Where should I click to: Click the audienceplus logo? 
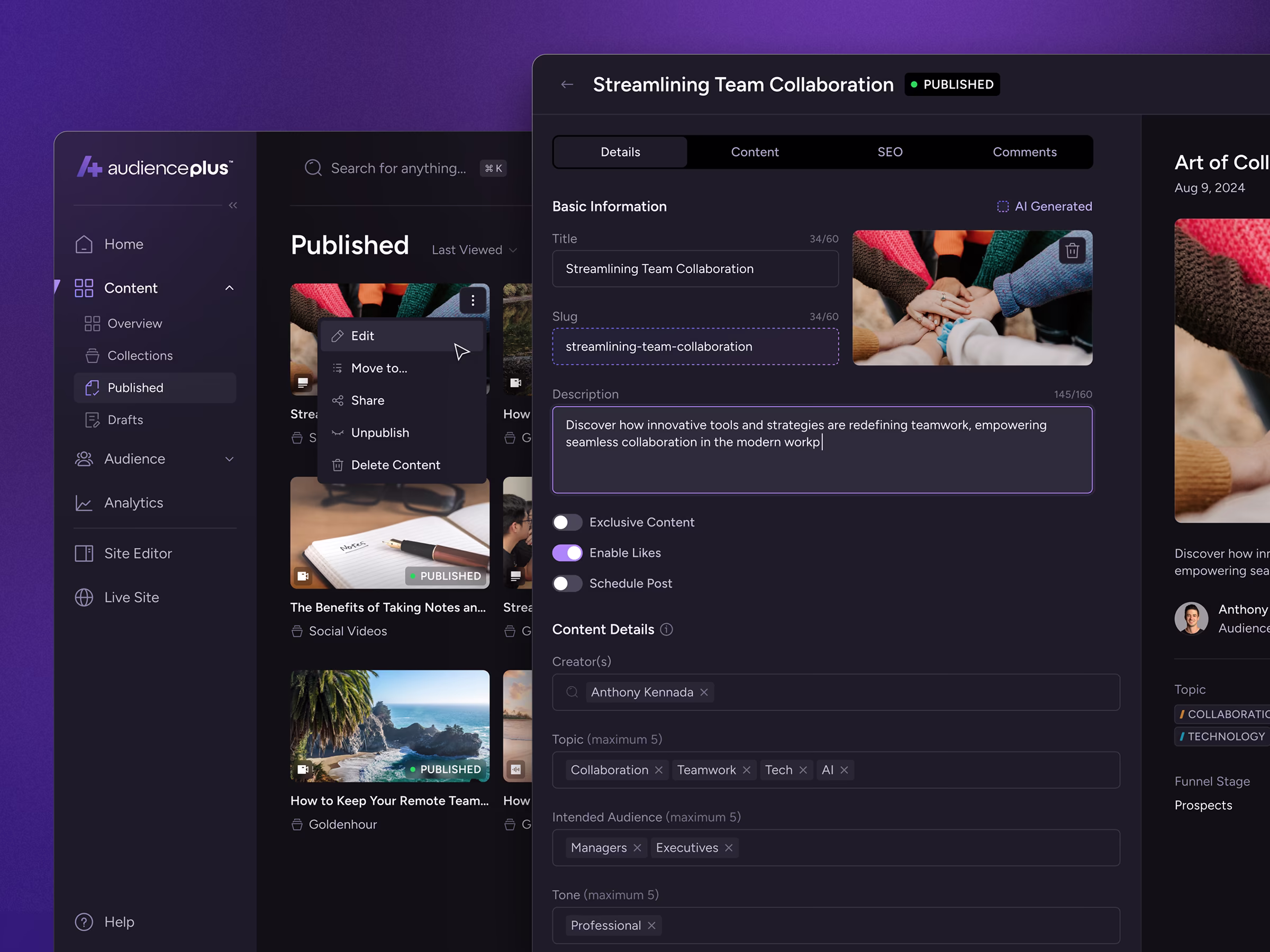point(155,167)
